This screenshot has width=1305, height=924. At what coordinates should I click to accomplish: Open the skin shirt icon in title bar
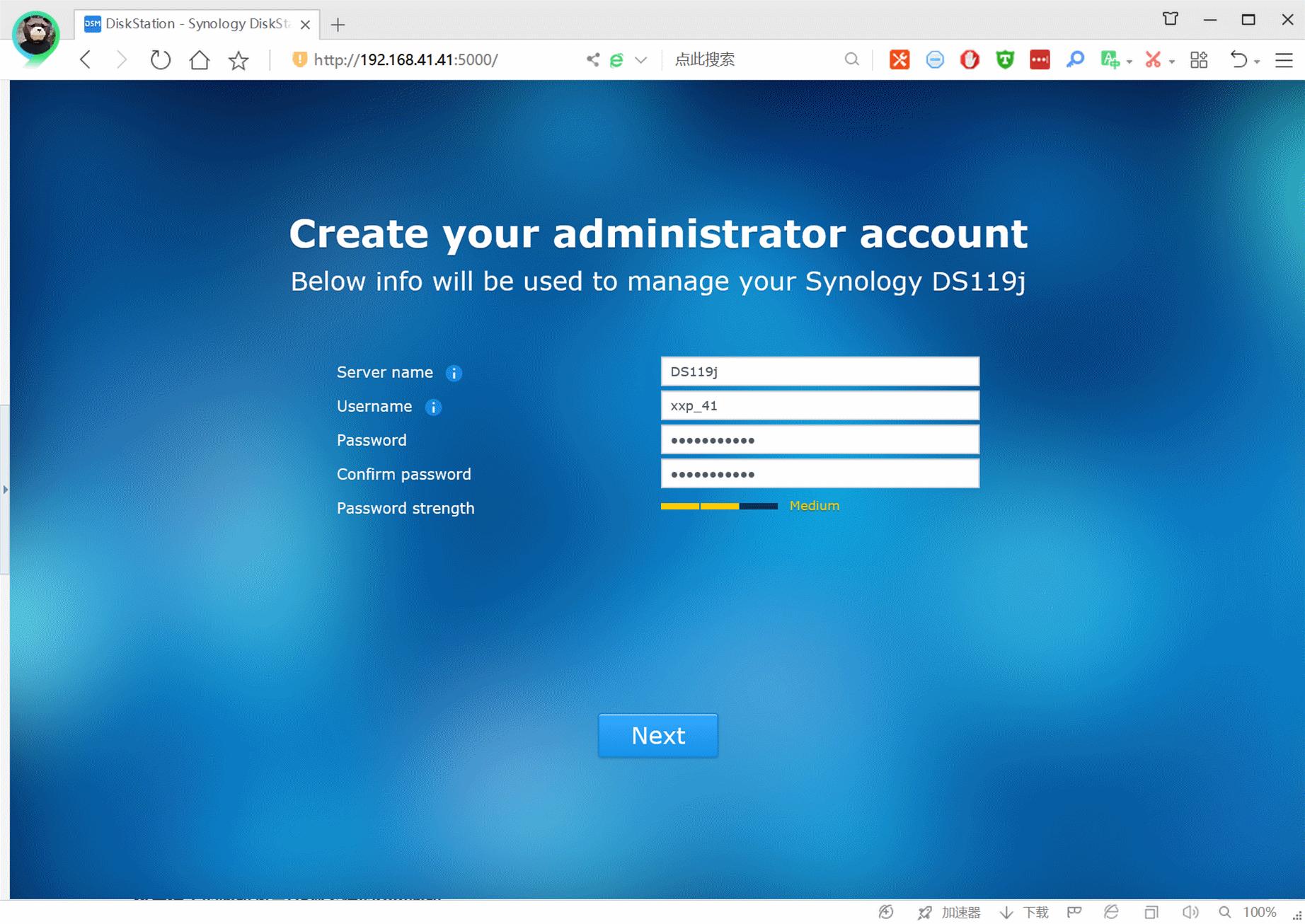(x=1171, y=19)
